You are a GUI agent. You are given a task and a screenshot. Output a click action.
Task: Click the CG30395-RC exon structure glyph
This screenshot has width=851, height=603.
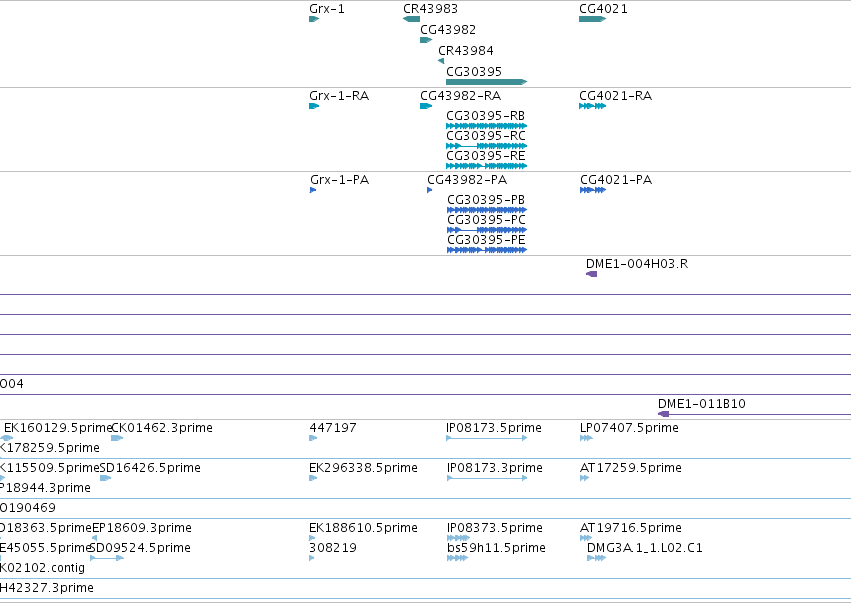[486, 146]
